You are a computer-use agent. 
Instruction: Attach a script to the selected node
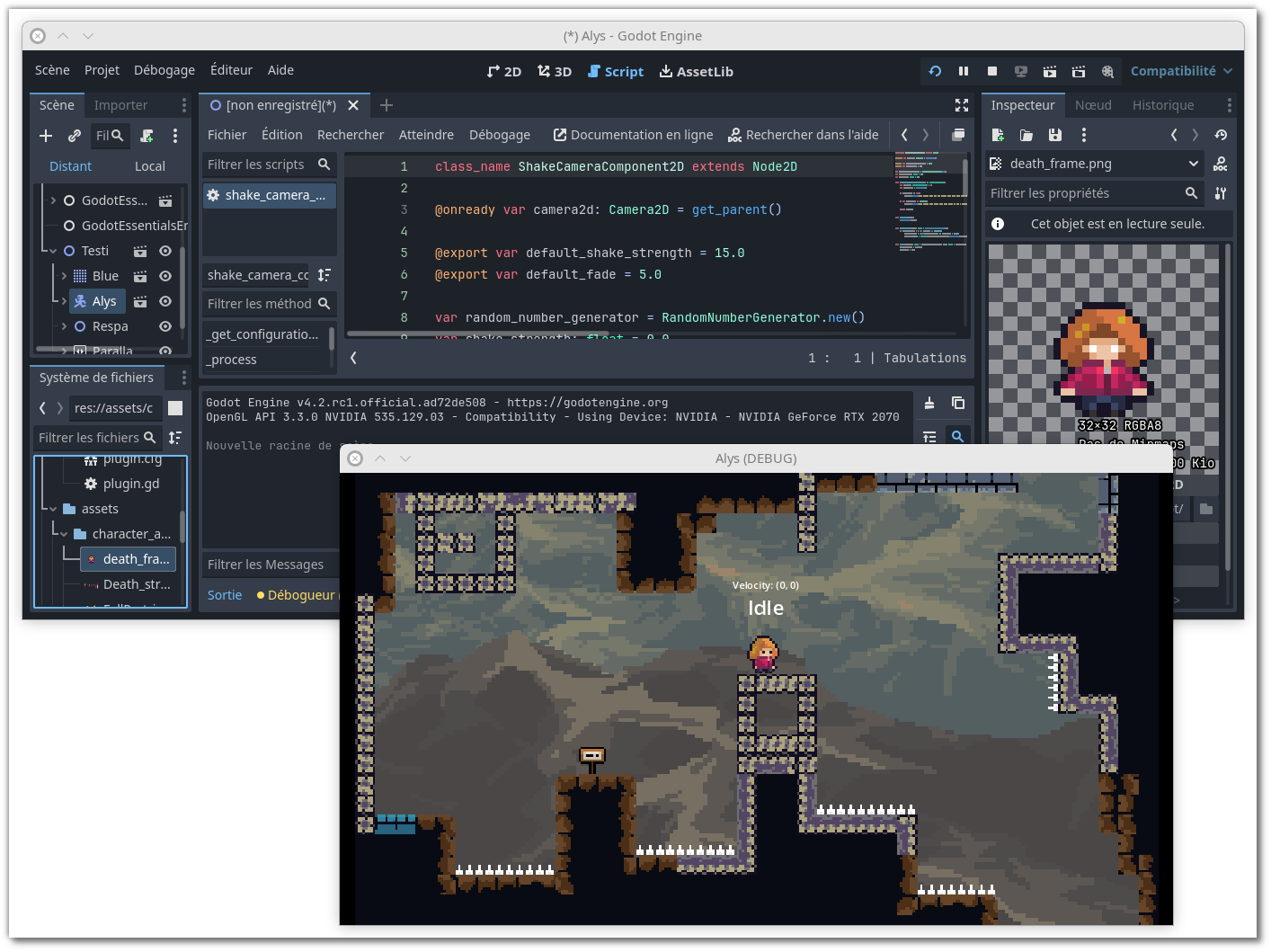[147, 136]
